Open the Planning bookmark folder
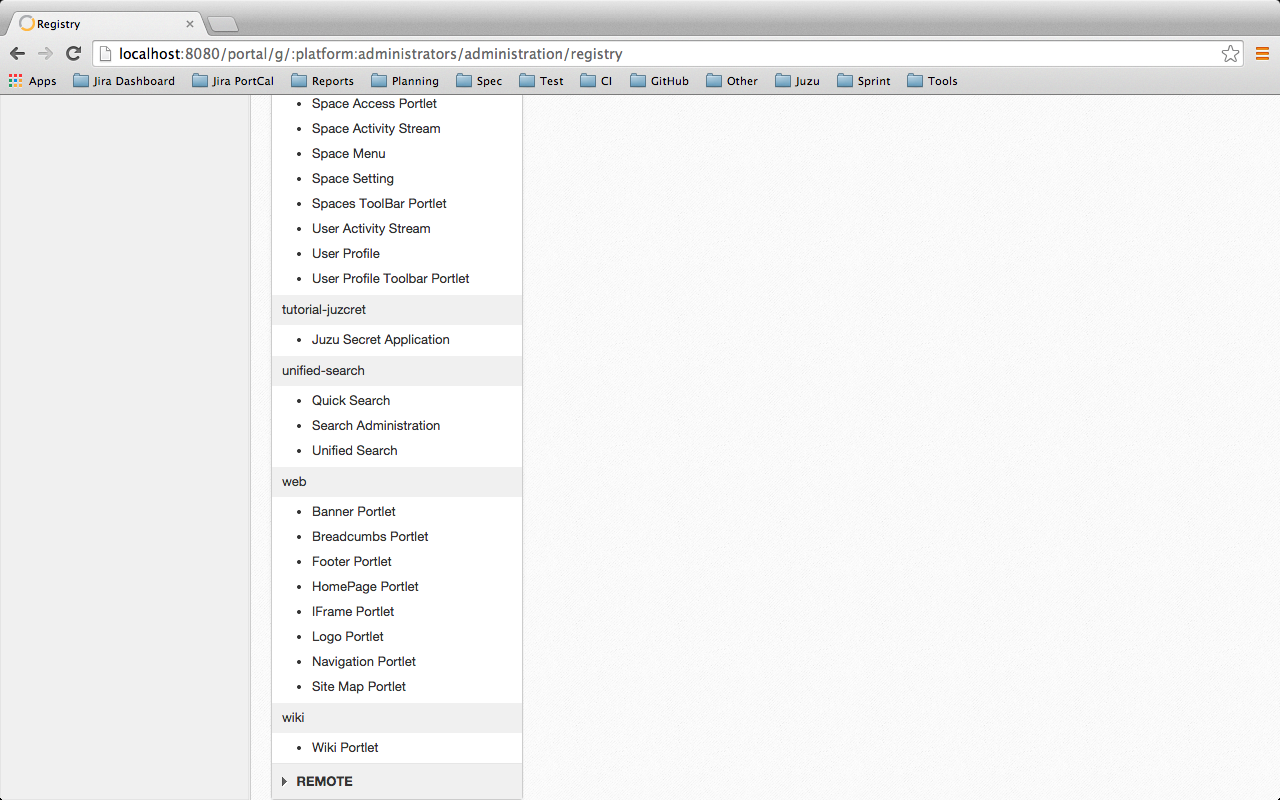This screenshot has height=800, width=1280. pyautogui.click(x=405, y=81)
